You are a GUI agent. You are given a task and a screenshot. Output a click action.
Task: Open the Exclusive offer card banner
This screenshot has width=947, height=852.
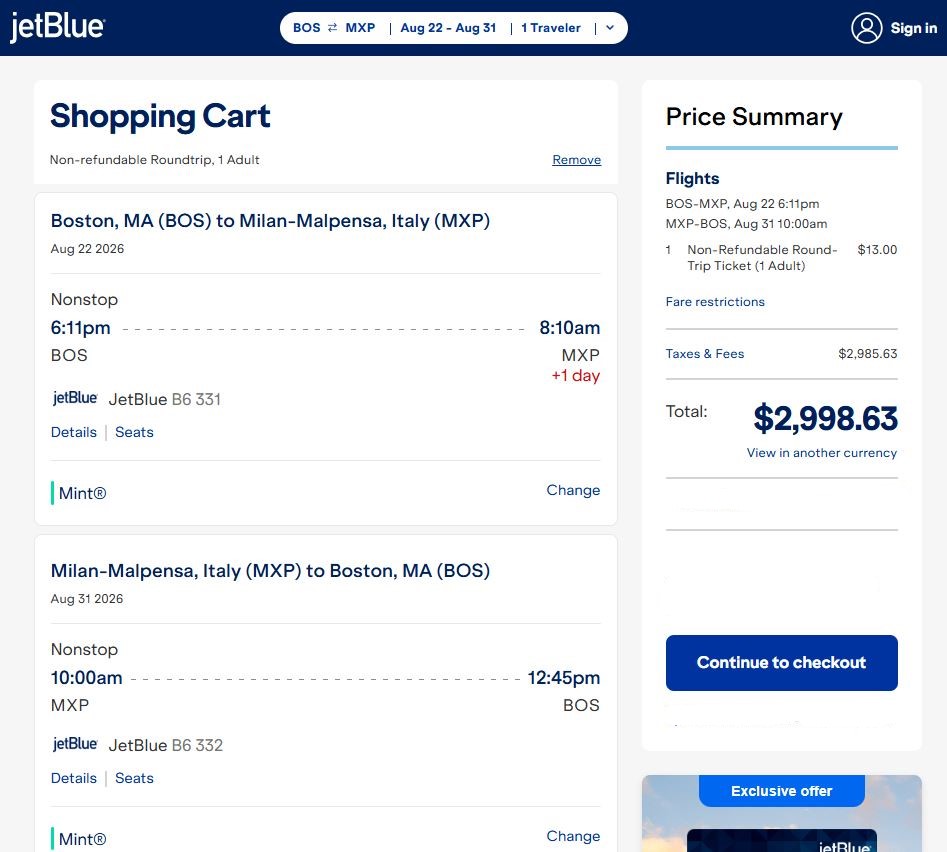[782, 813]
